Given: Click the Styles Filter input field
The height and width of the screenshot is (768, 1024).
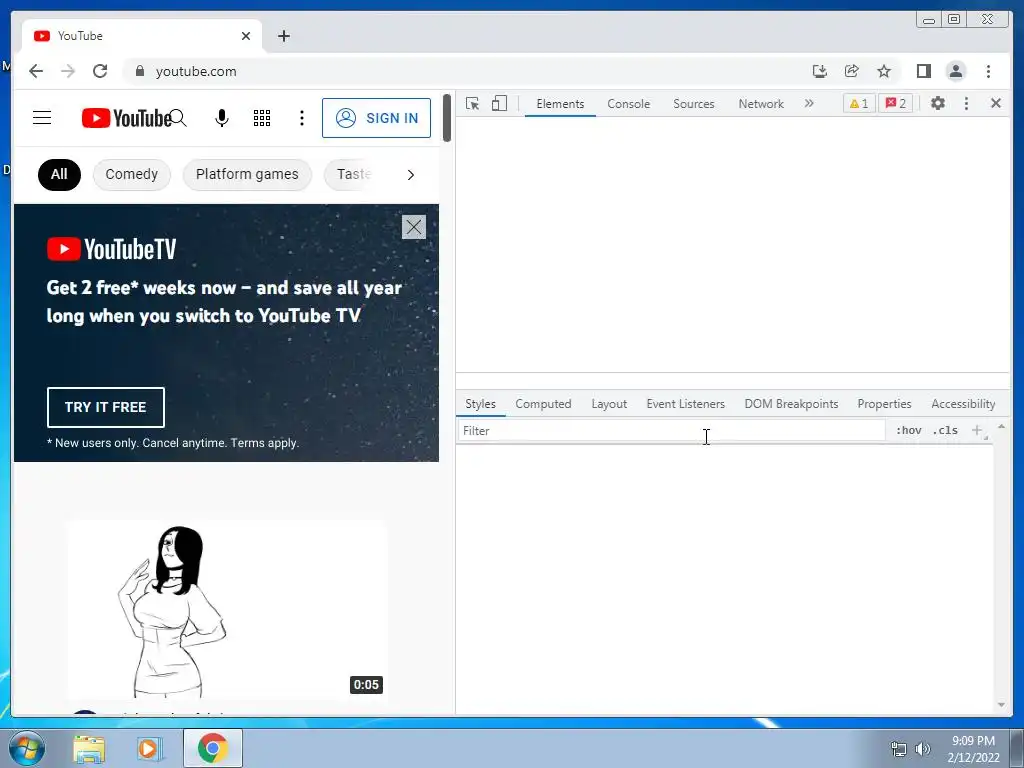Looking at the screenshot, I should coord(671,431).
